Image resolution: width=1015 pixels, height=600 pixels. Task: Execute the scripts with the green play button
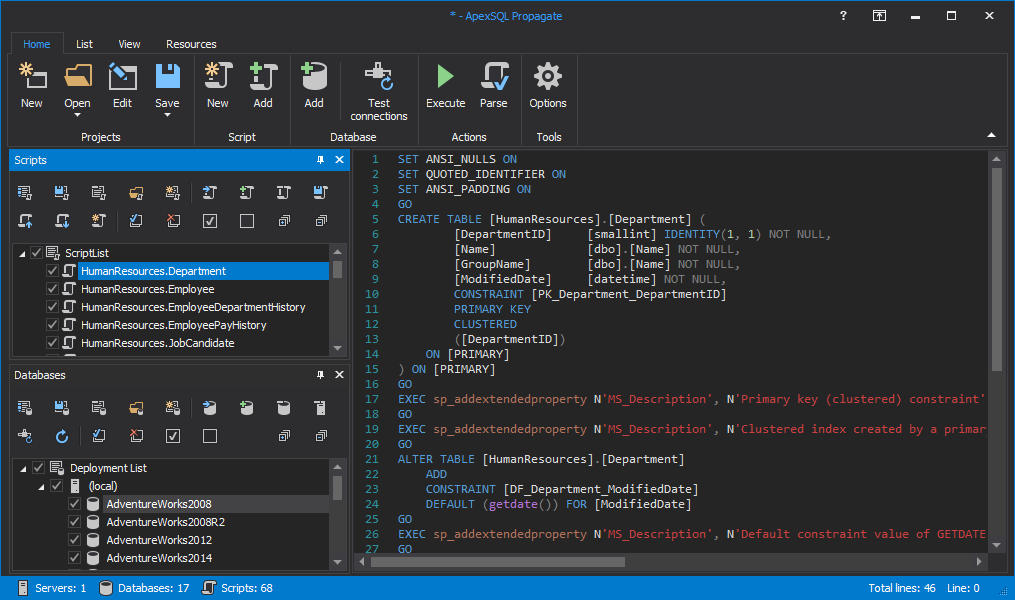click(x=445, y=85)
